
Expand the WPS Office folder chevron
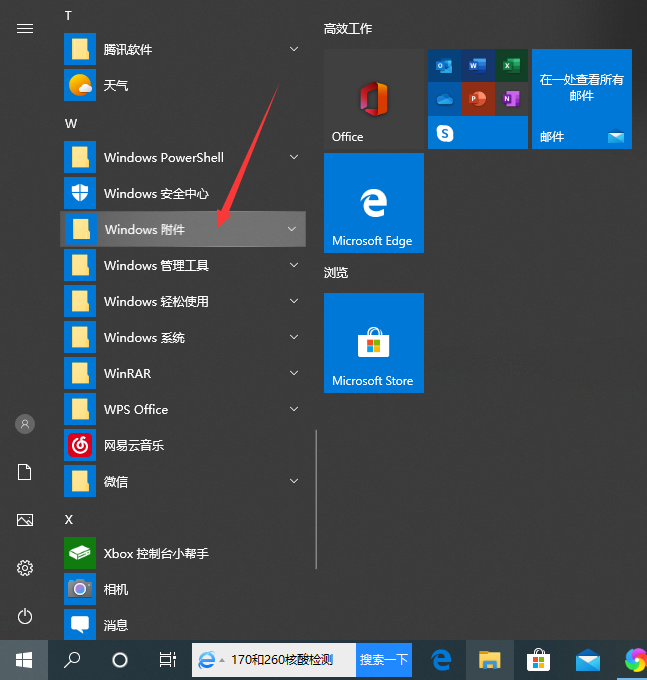click(294, 409)
